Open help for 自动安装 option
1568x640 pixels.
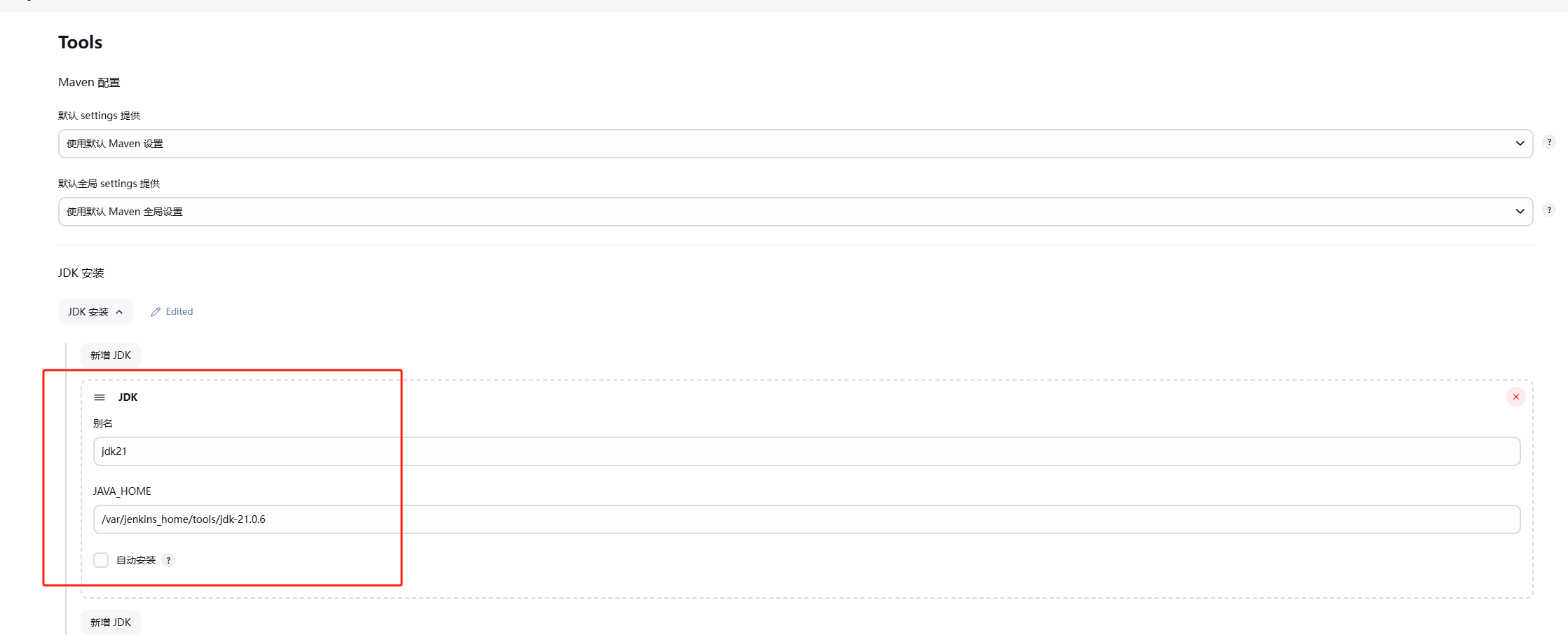click(168, 560)
